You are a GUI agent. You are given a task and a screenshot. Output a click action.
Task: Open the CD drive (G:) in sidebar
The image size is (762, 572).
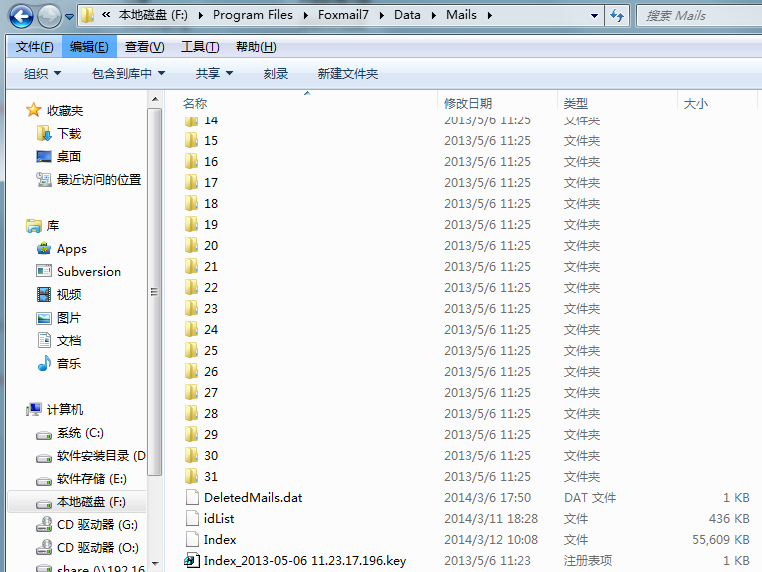pos(97,525)
